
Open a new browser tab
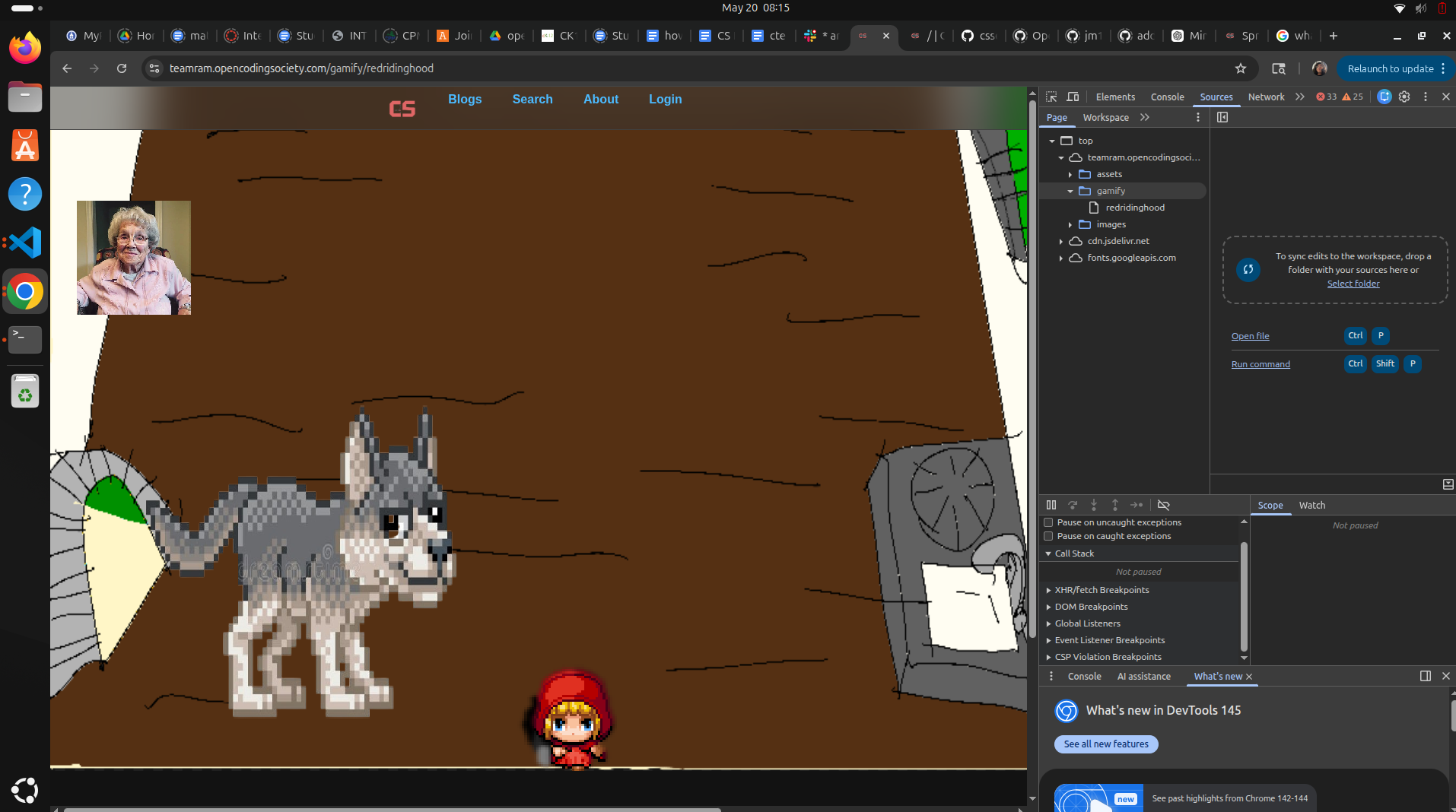click(x=1333, y=36)
